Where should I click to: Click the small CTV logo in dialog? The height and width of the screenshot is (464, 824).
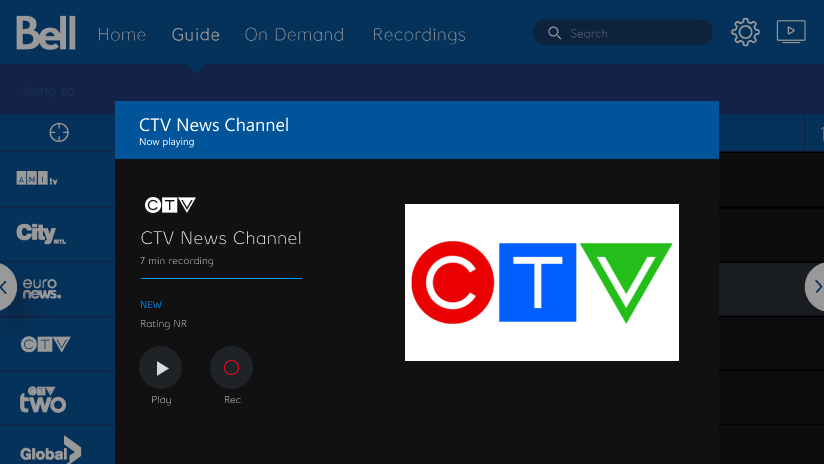click(170, 205)
